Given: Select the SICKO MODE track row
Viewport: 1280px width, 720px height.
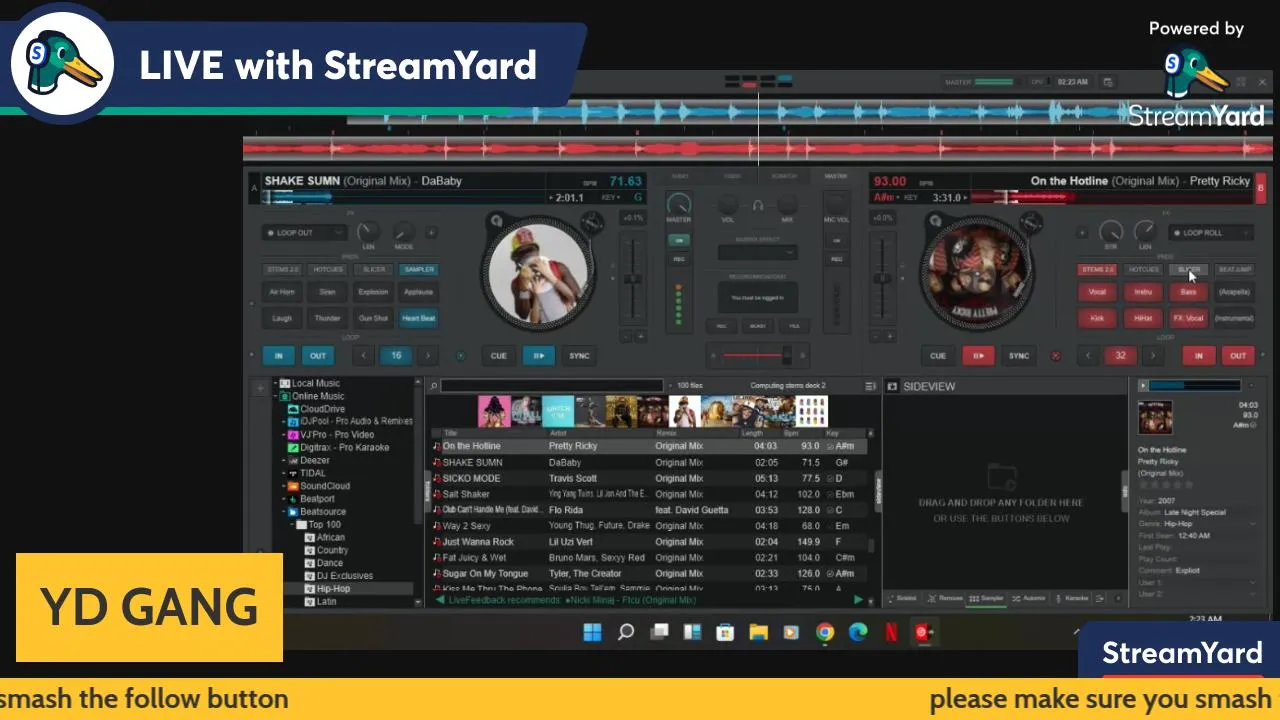Looking at the screenshot, I should [649, 478].
